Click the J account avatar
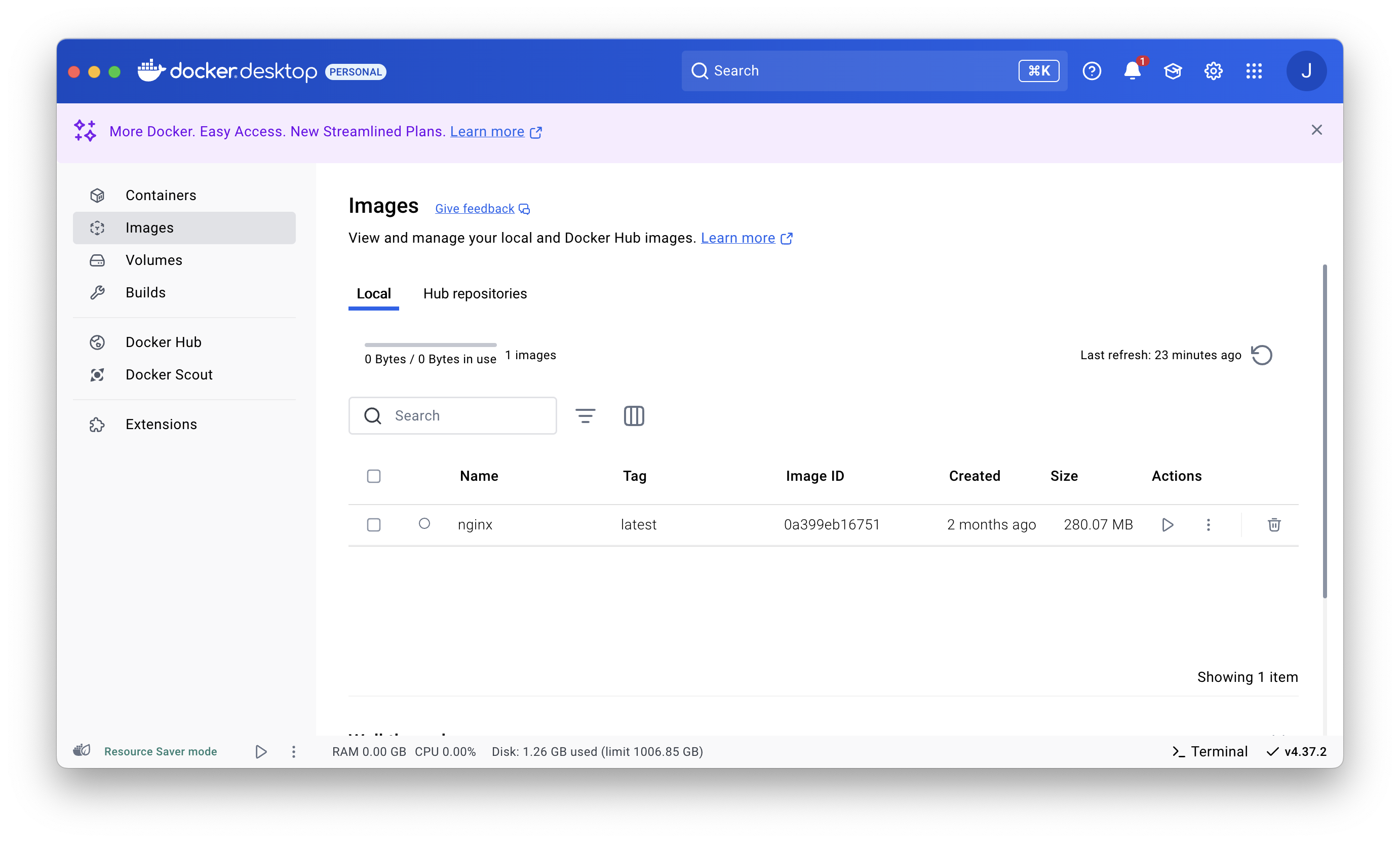The image size is (1400, 843). (x=1306, y=71)
